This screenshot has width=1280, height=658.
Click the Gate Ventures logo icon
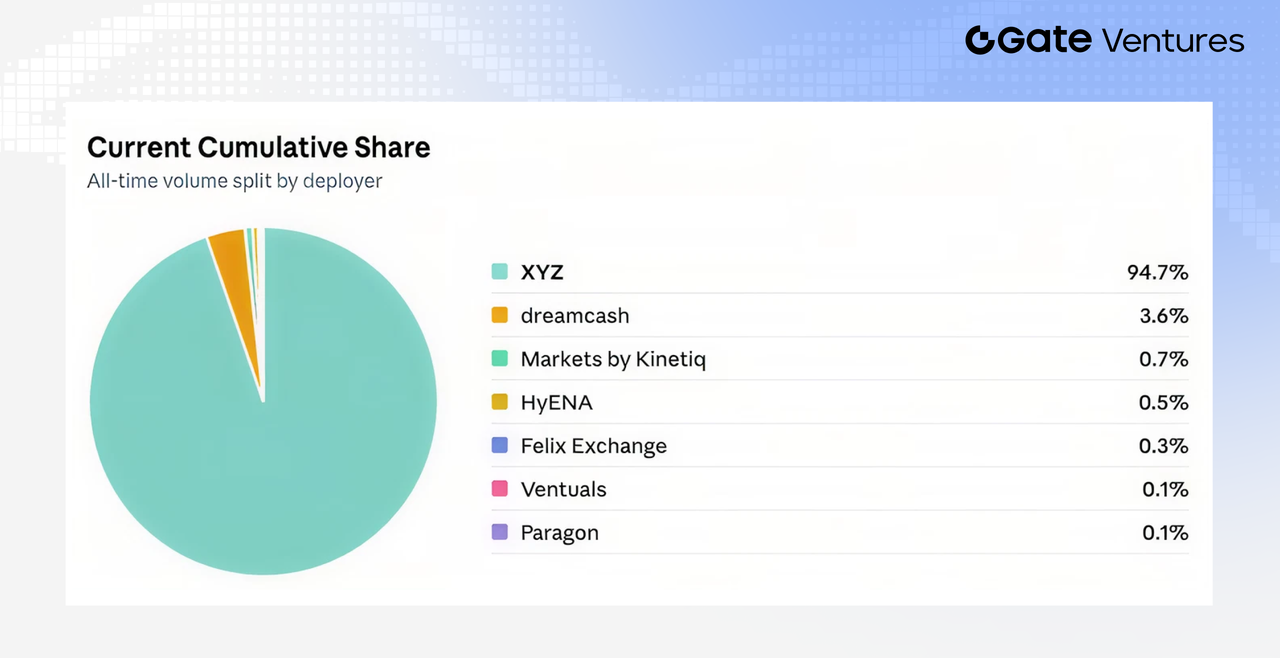click(981, 40)
